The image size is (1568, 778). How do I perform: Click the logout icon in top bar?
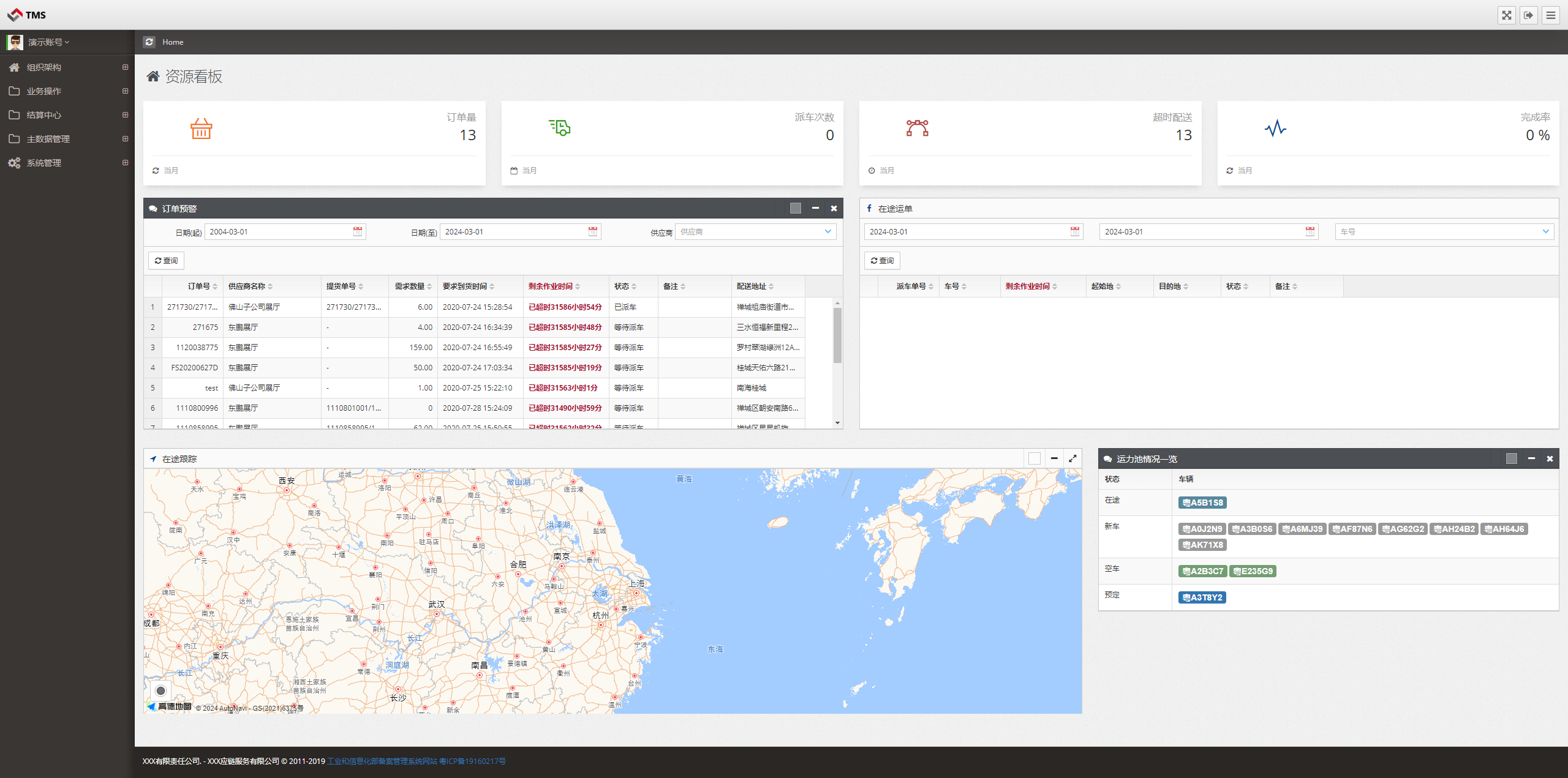pos(1529,15)
